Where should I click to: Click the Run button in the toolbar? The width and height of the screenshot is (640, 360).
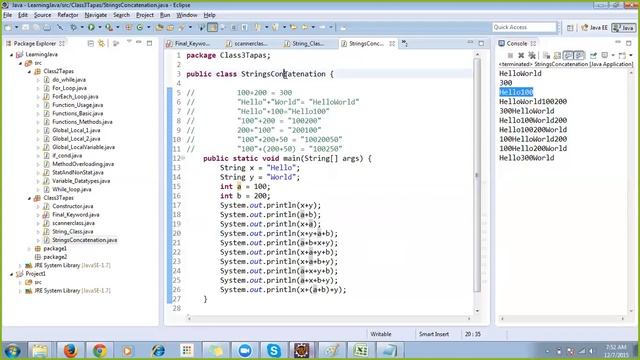tap(91, 27)
